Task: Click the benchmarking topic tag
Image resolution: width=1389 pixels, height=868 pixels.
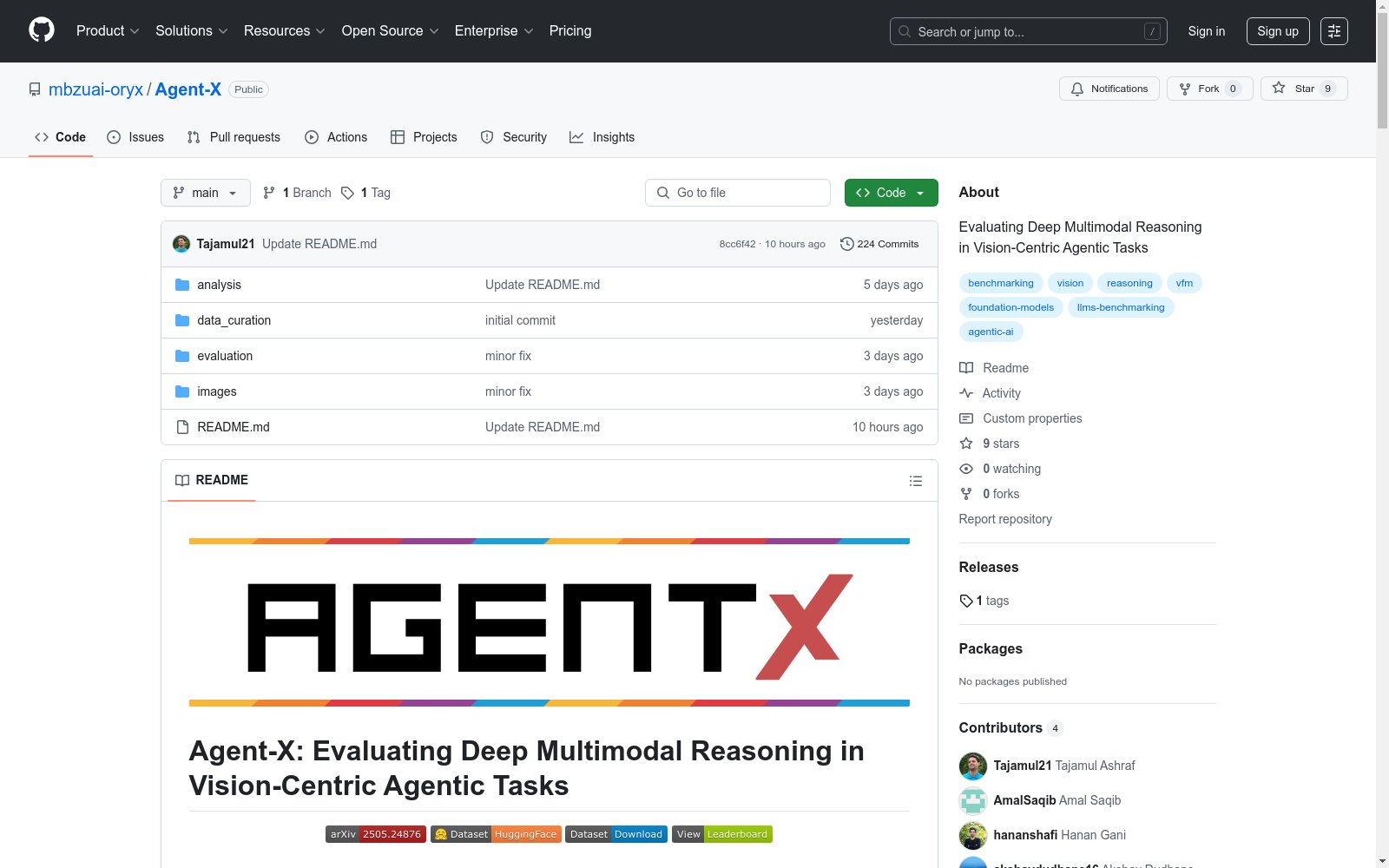Action: [x=1001, y=283]
